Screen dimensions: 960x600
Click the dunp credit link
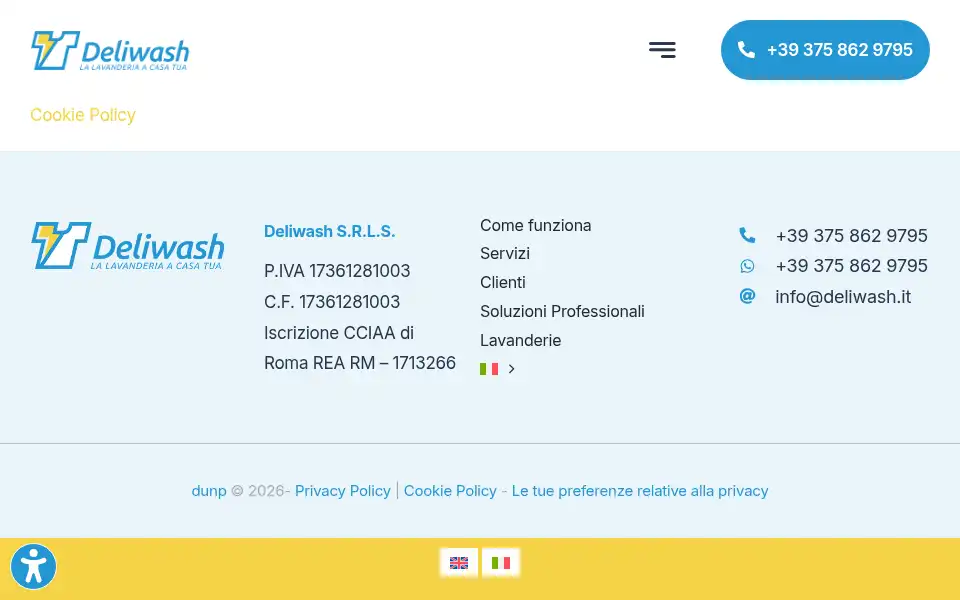click(209, 490)
